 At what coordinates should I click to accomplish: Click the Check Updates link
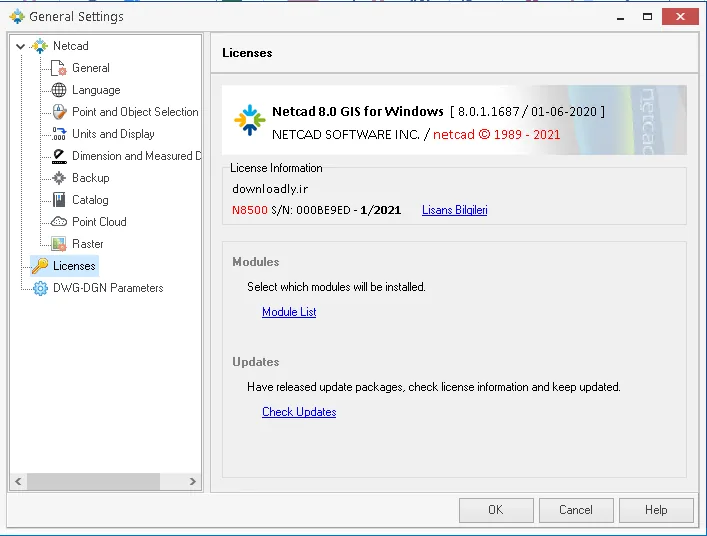coord(299,412)
